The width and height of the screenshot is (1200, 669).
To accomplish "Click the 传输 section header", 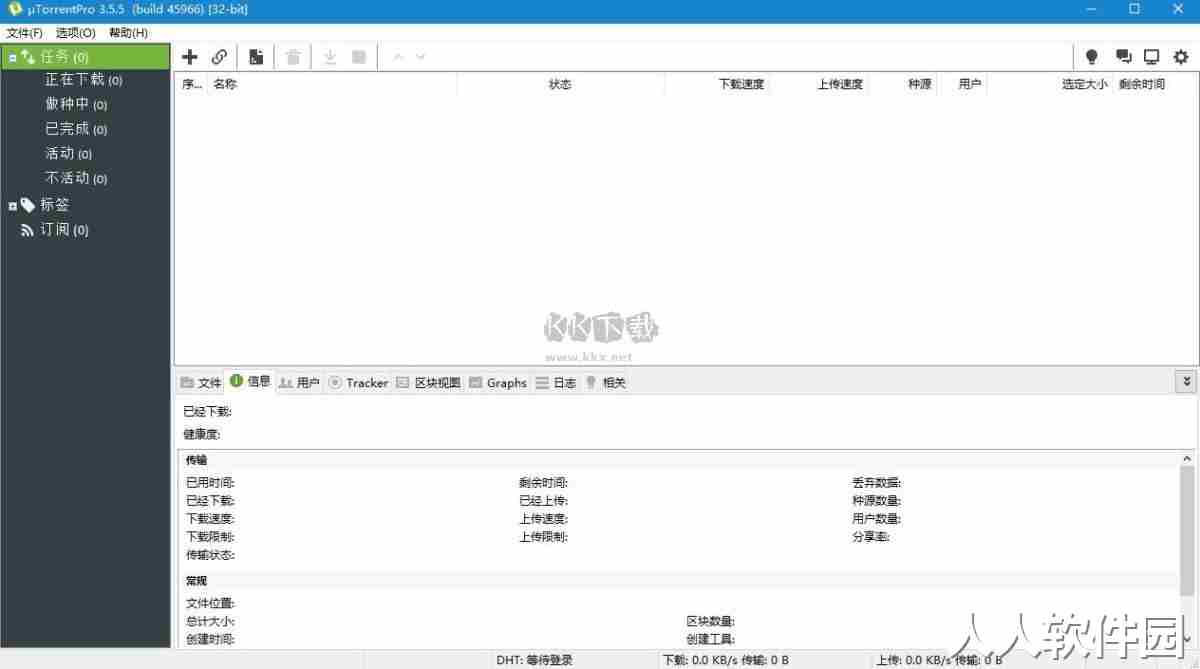I will pos(196,460).
